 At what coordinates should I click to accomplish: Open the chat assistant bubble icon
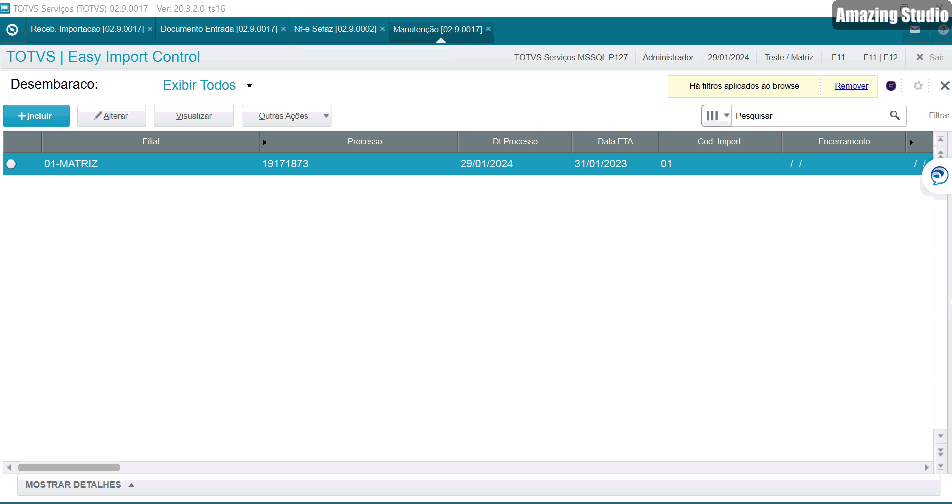click(939, 176)
